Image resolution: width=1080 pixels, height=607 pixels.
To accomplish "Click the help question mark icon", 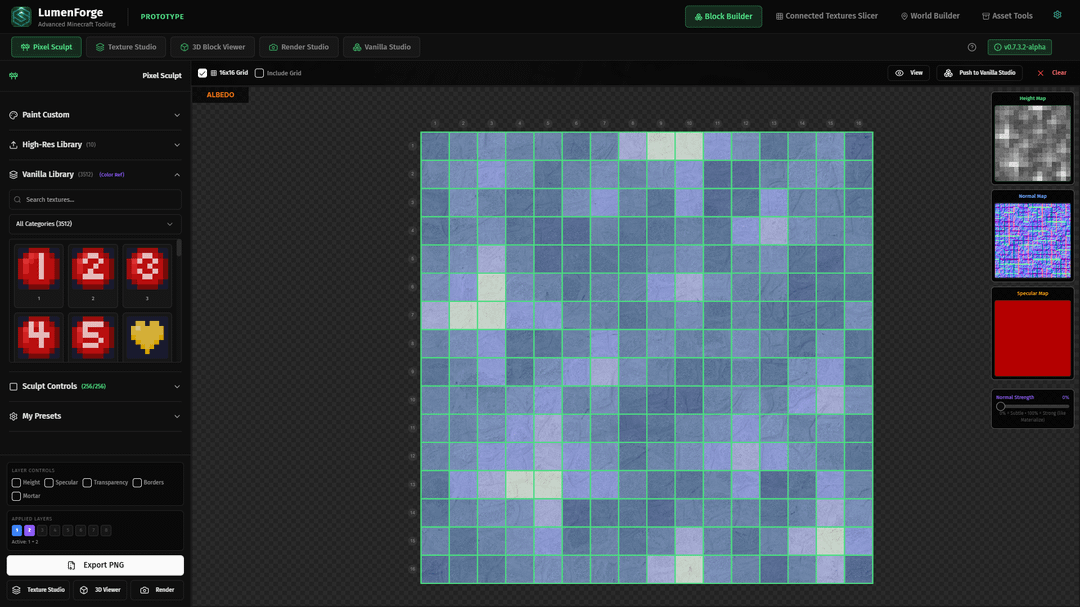I will [972, 47].
